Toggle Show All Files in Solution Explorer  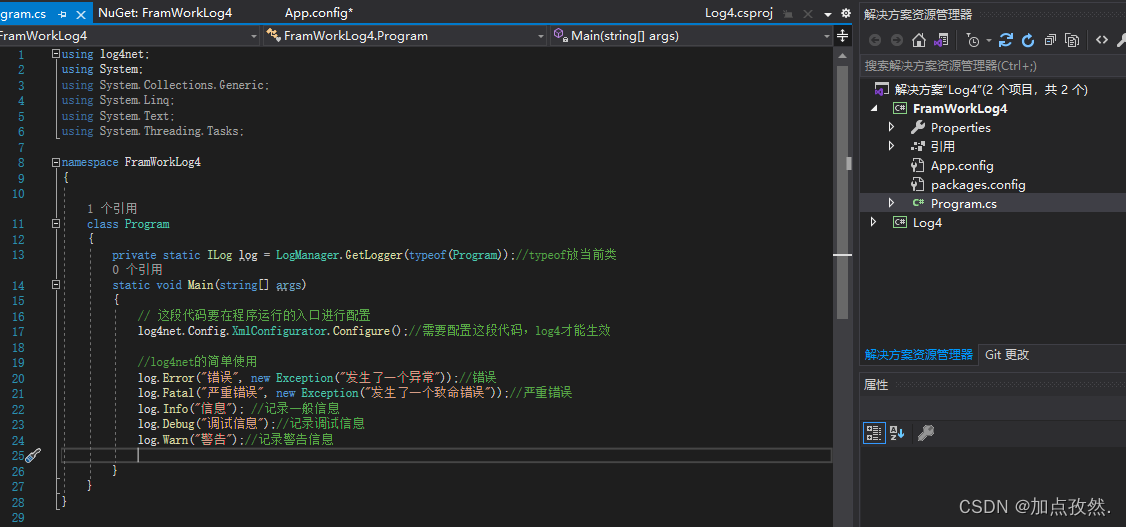coord(1072,40)
